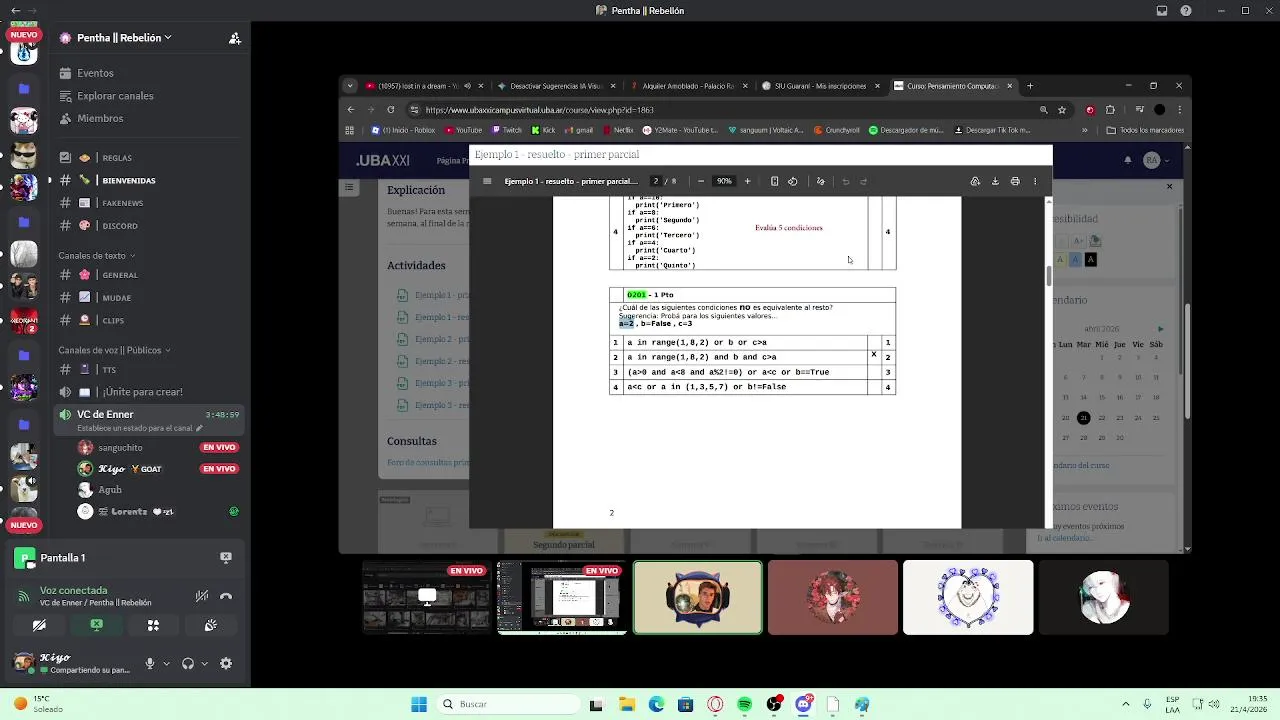The image size is (1280, 720).
Task: Open the Crunchyroll bookmark
Action: [x=837, y=130]
